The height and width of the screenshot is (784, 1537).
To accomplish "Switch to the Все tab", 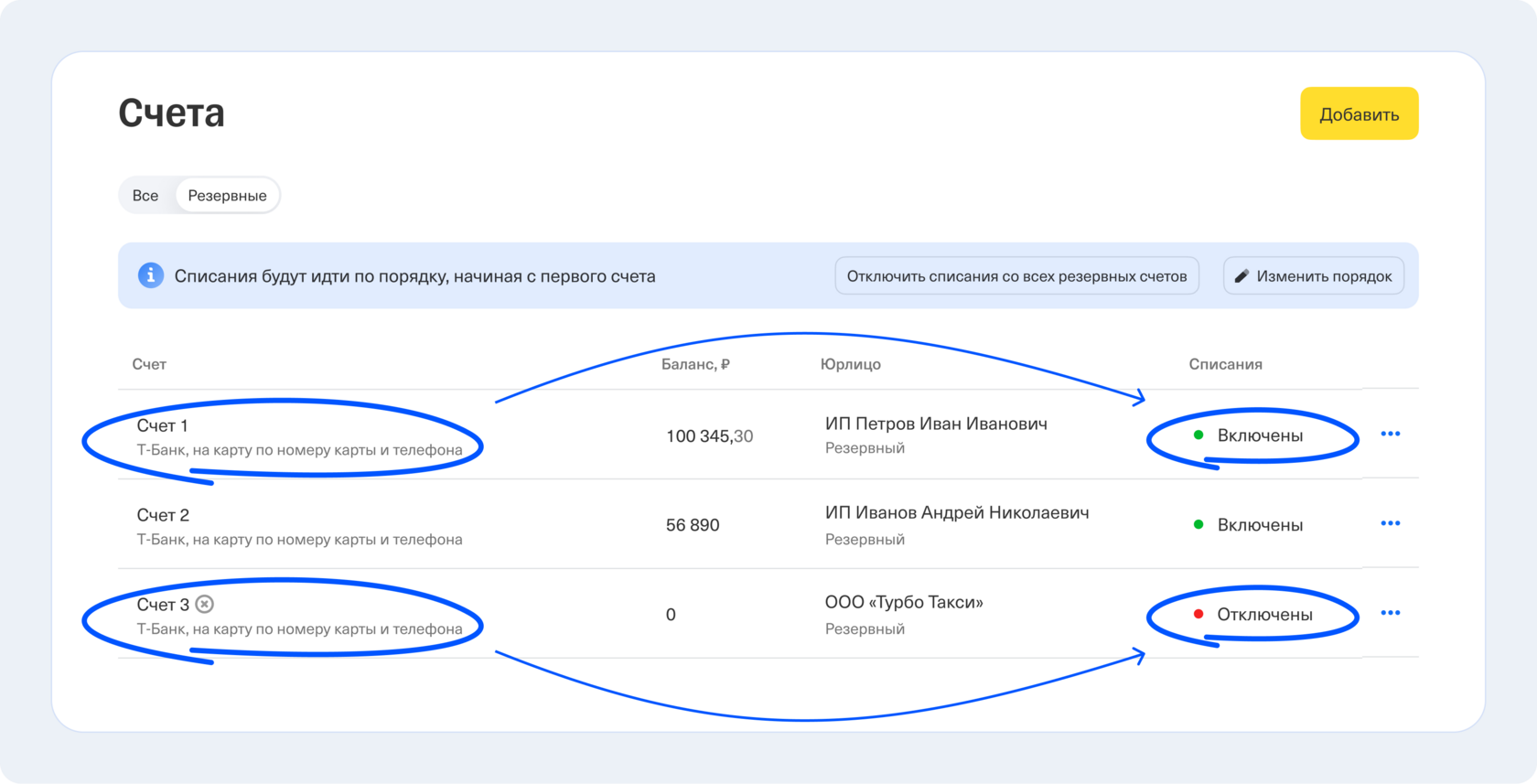I will pos(145,196).
